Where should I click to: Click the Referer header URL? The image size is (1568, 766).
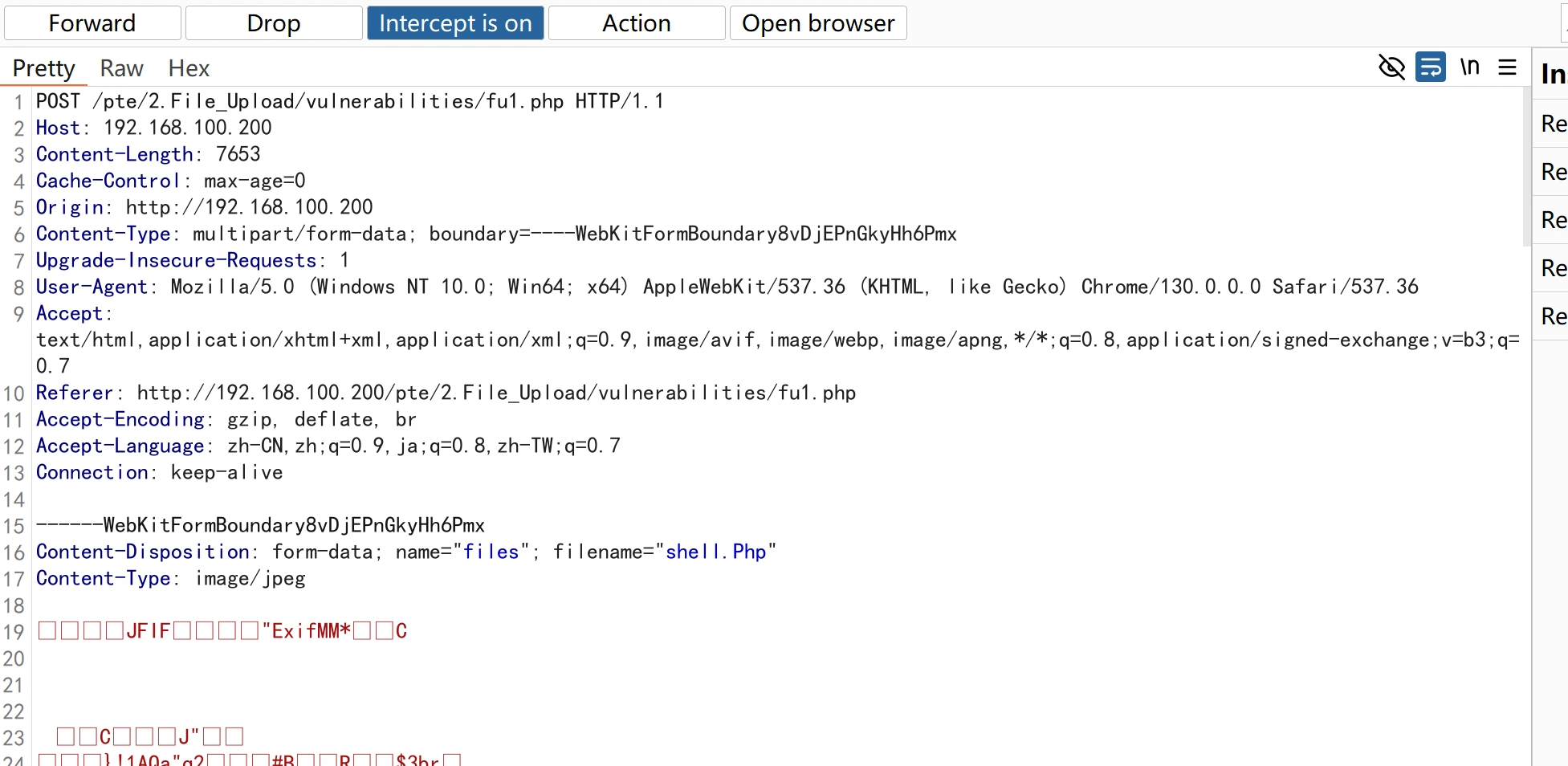click(496, 393)
